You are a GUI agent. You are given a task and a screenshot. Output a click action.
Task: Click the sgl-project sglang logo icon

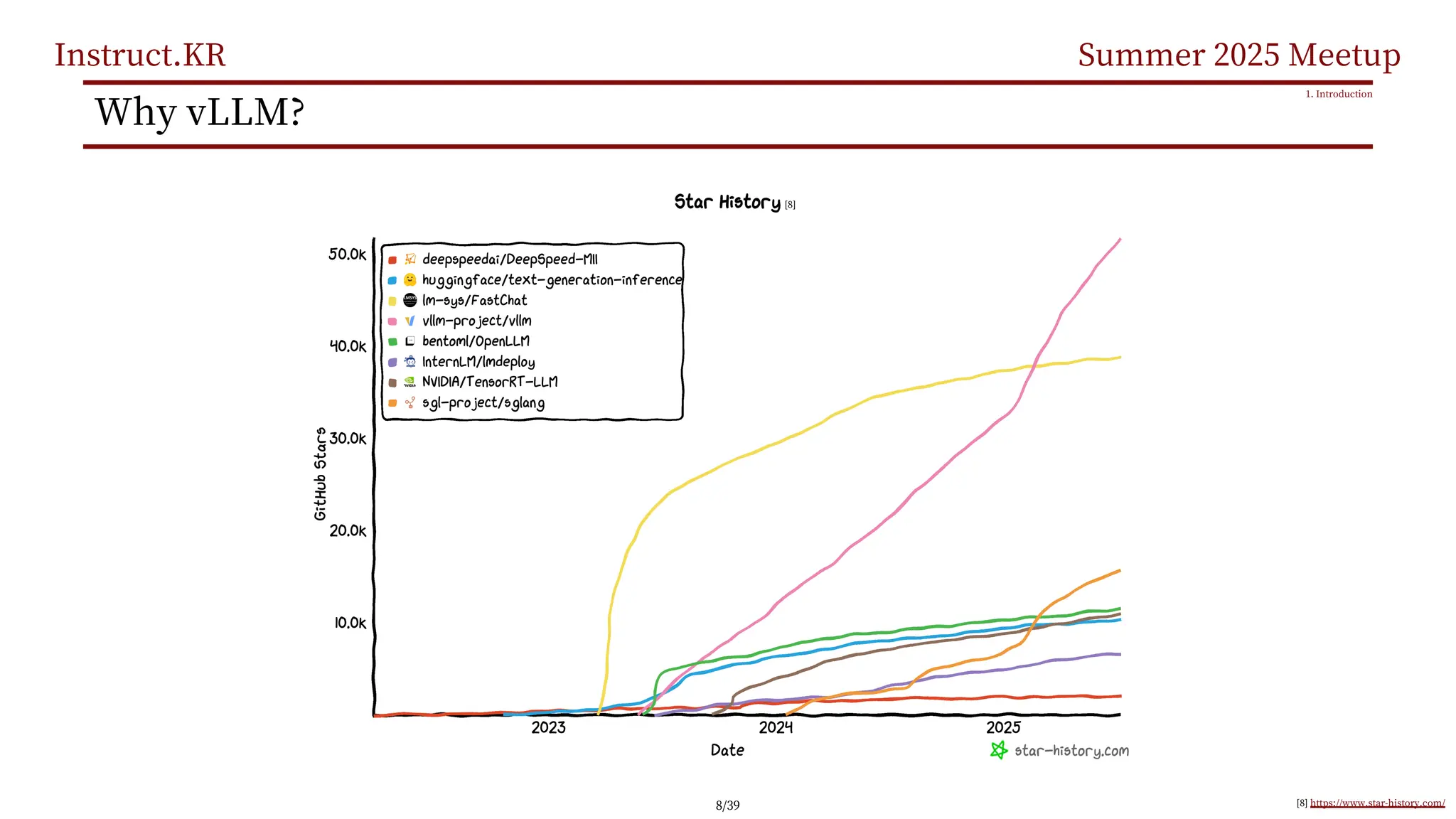coord(410,403)
